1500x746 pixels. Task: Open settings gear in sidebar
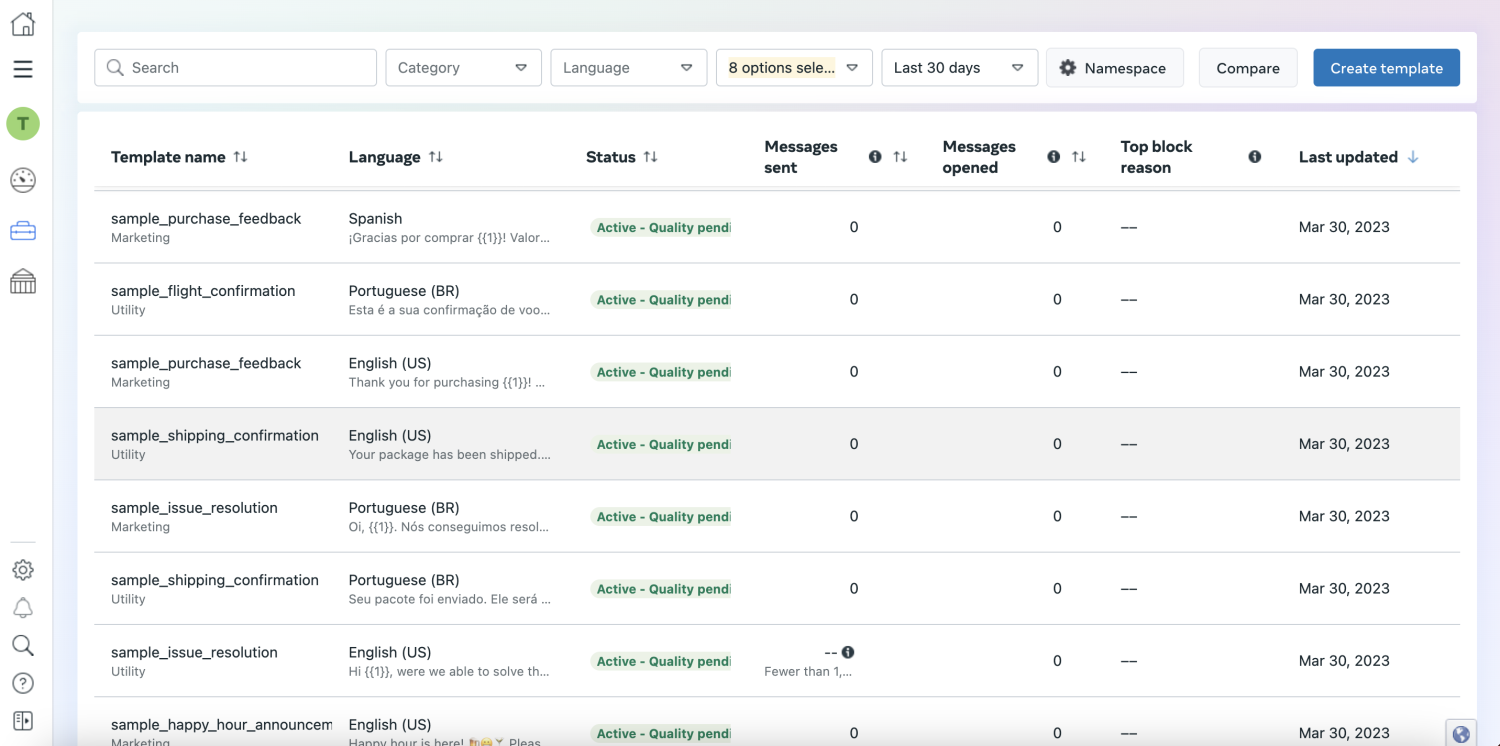23,570
